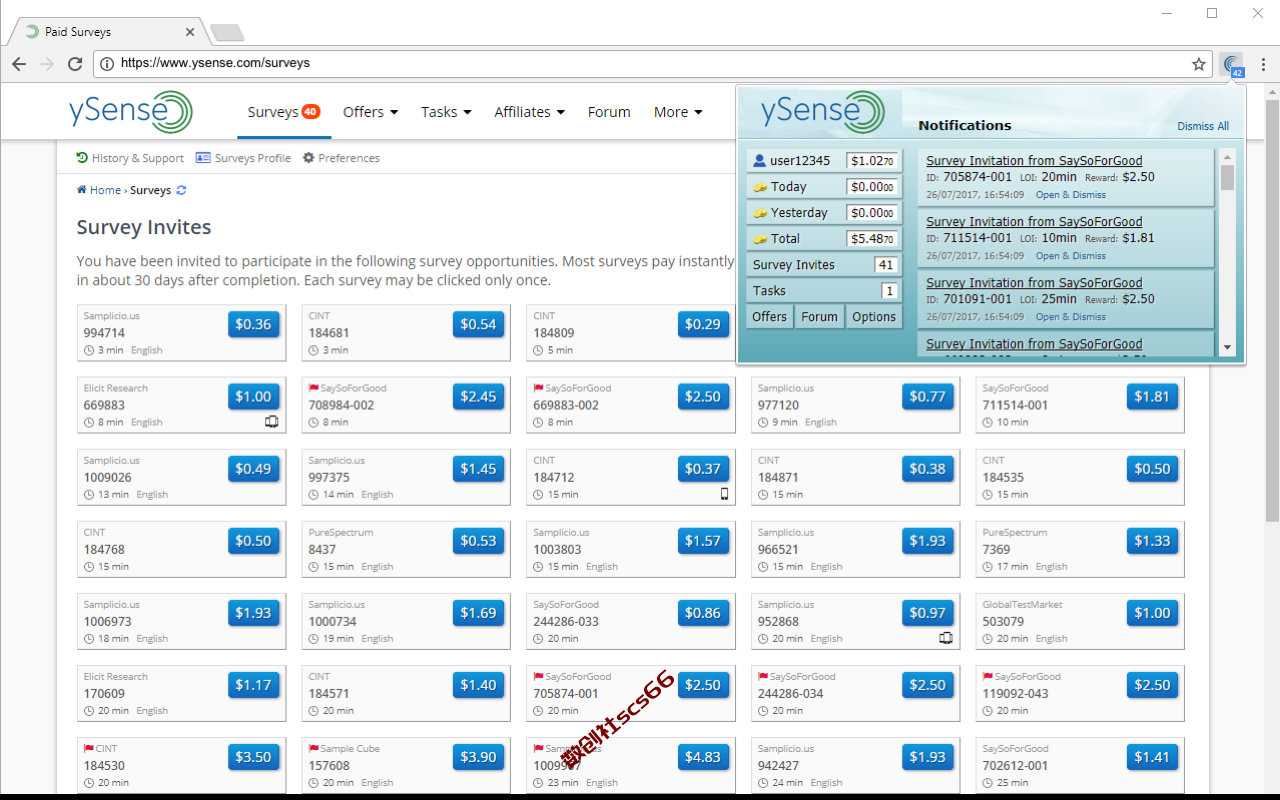Click the clock icon on survey 994714
The image size is (1280, 800).
pyautogui.click(x=89, y=350)
